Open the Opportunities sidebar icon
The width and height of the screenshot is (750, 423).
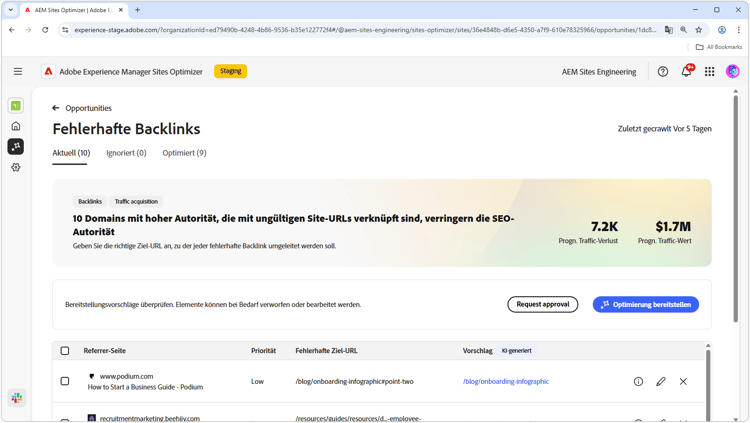tap(16, 146)
